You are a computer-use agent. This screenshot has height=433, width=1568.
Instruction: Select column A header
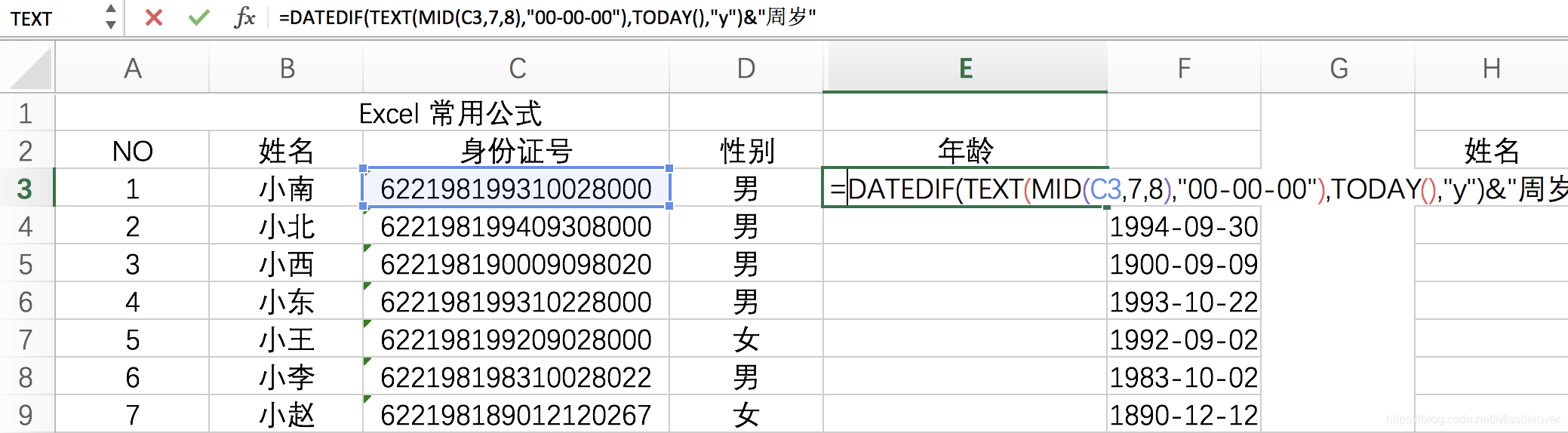click(x=132, y=69)
